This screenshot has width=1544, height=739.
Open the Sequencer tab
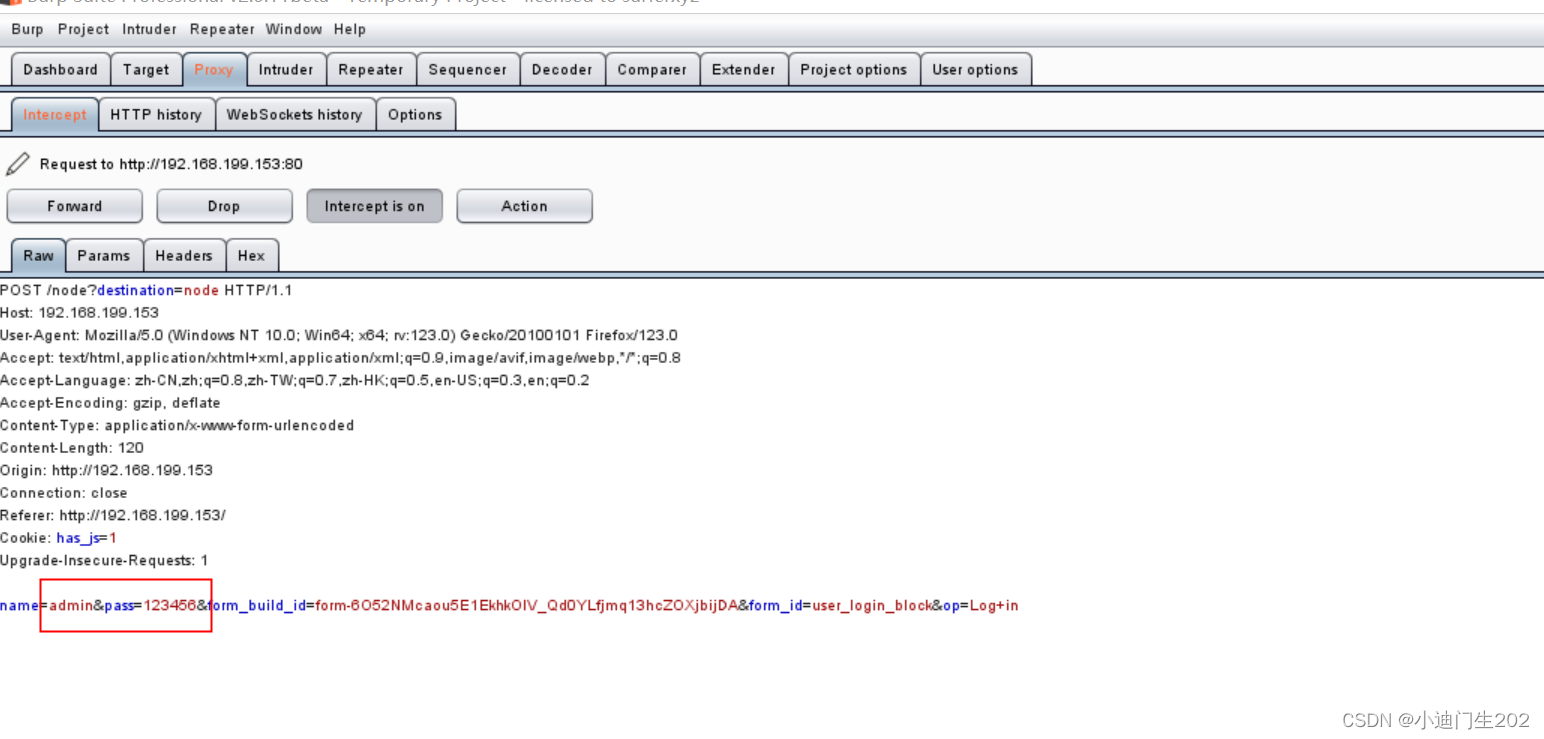tap(468, 70)
